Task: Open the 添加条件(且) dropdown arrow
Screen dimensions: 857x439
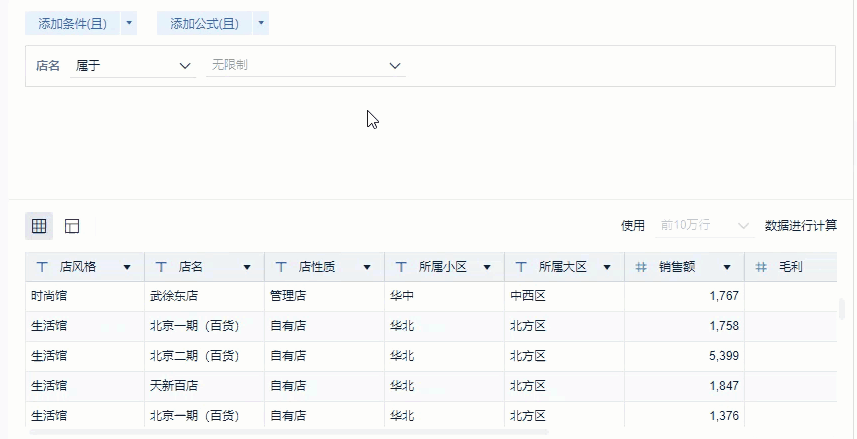Action: pos(130,22)
